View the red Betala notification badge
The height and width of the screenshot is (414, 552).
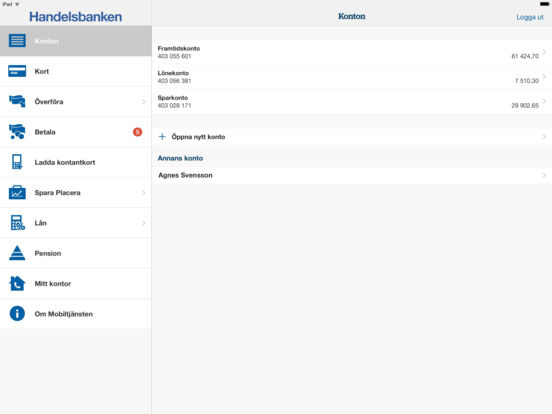[x=137, y=132]
